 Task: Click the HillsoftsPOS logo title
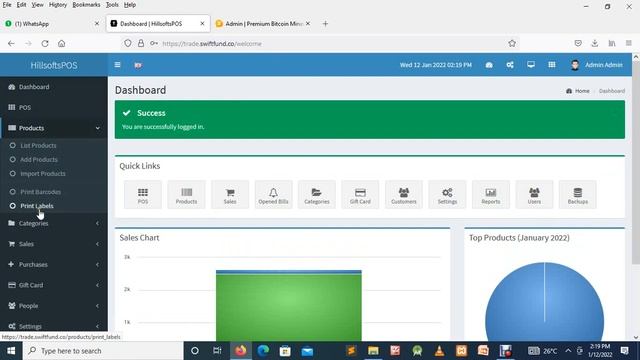pos(54,65)
